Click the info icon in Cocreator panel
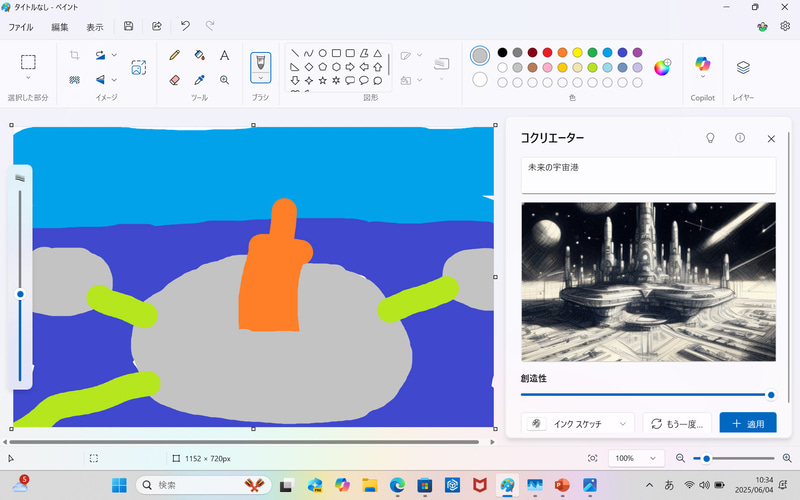 (x=740, y=138)
